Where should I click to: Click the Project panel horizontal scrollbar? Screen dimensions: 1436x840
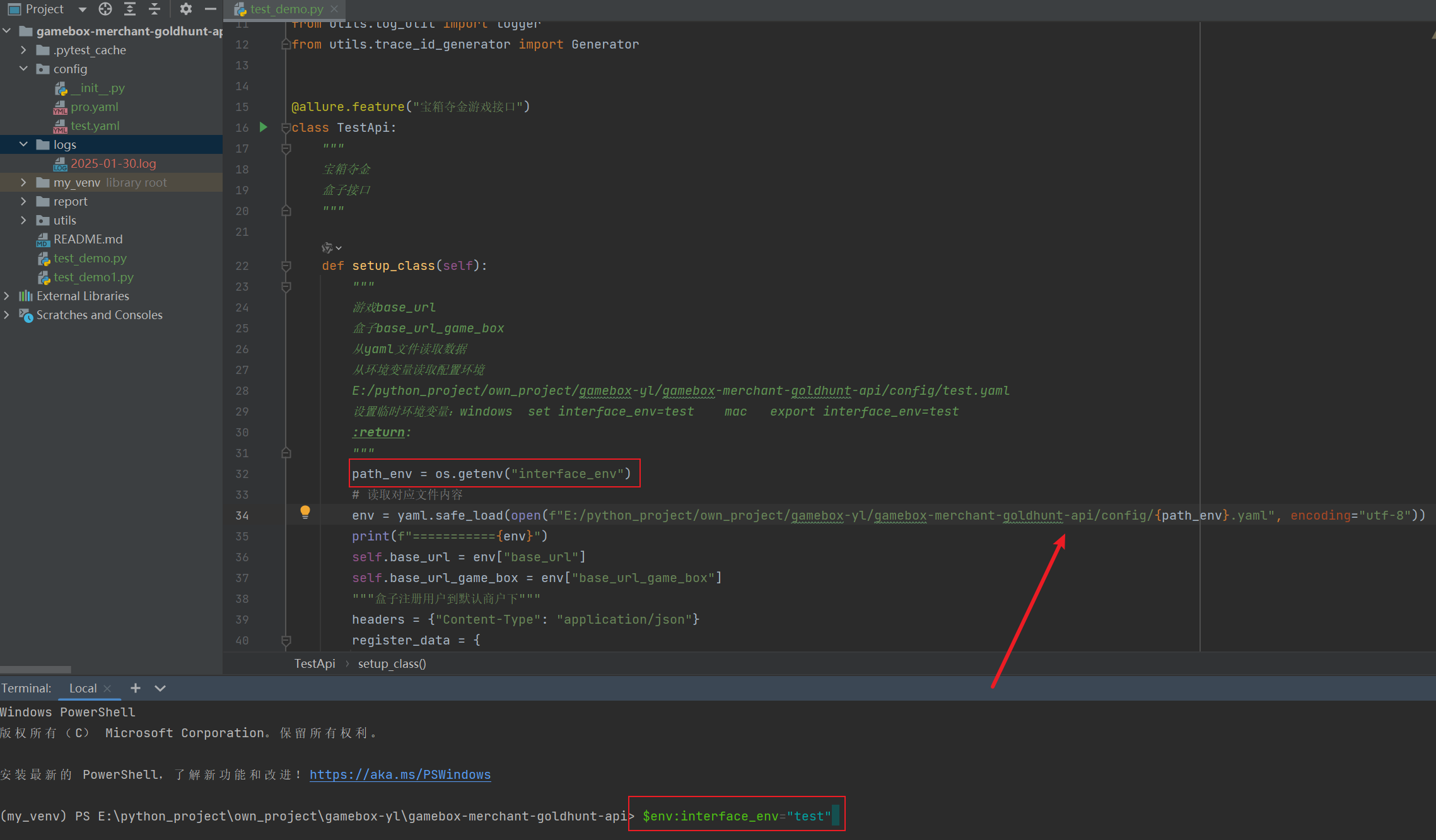pos(35,669)
